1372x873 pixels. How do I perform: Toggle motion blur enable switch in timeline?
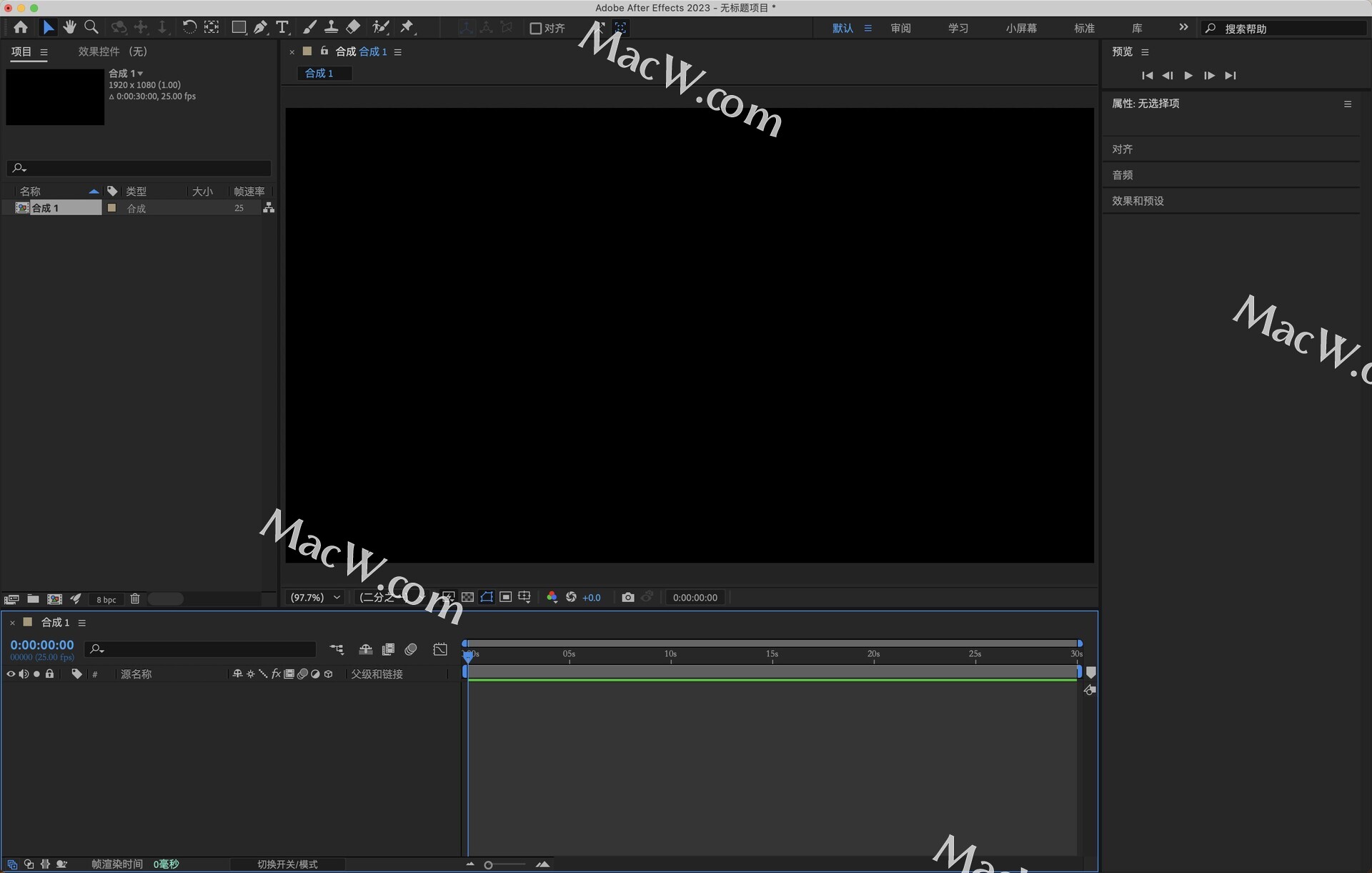pyautogui.click(x=411, y=649)
